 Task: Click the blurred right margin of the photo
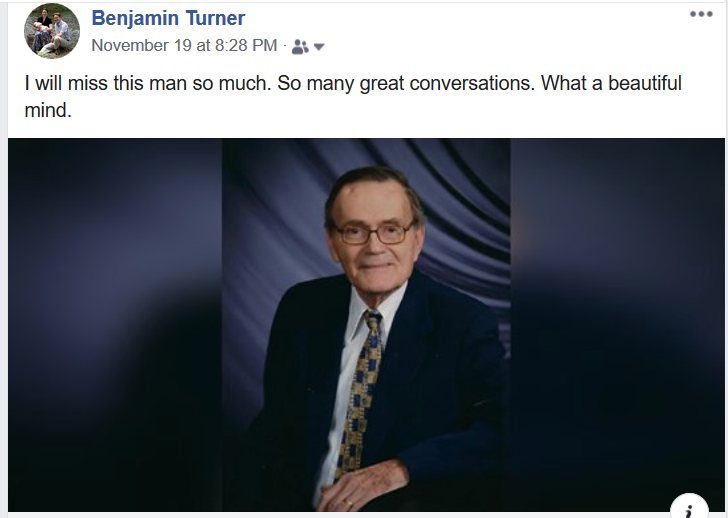click(x=618, y=325)
